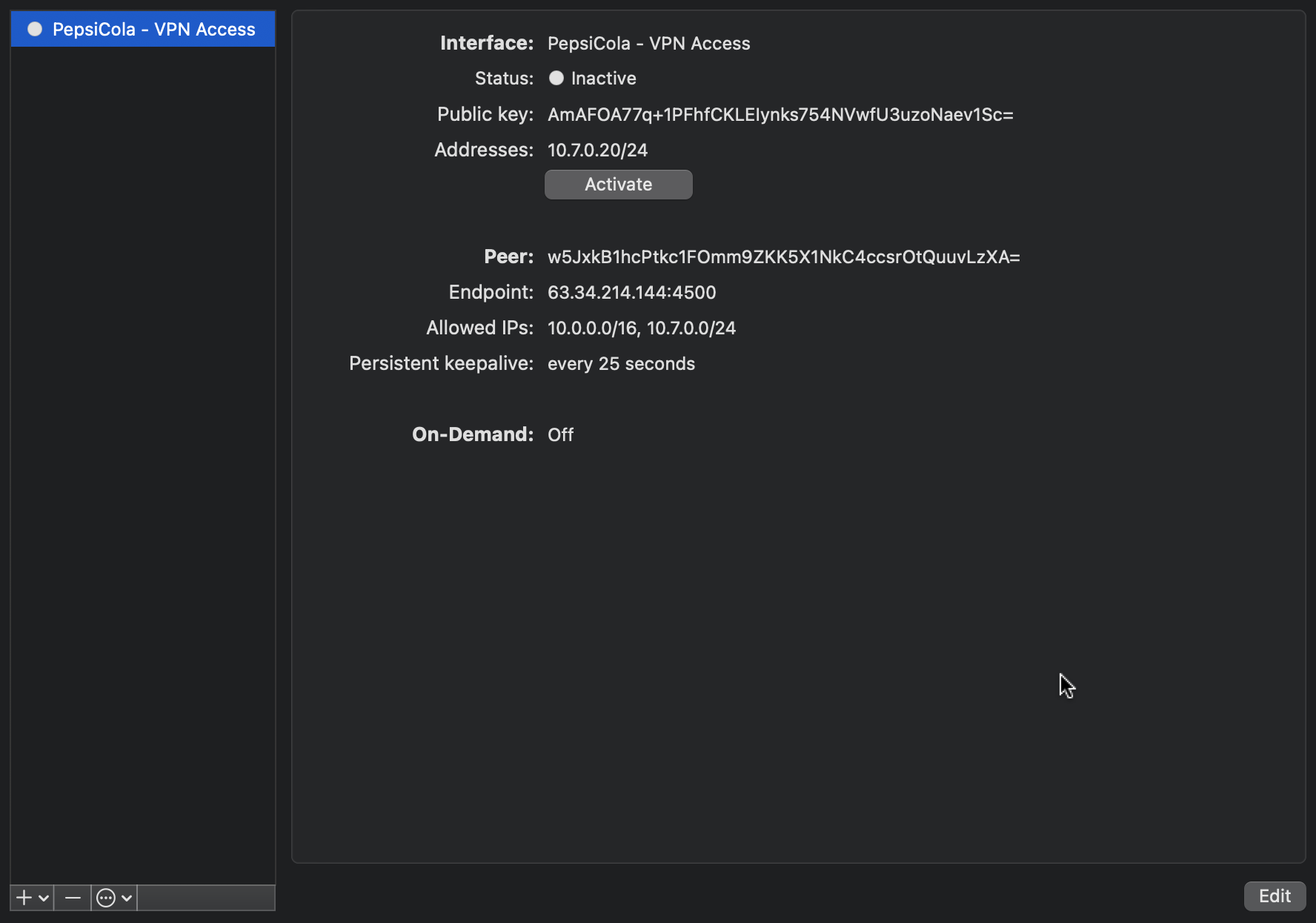1316x923 pixels.
Task: Click the plus icon to add tunnel
Action: [x=24, y=898]
